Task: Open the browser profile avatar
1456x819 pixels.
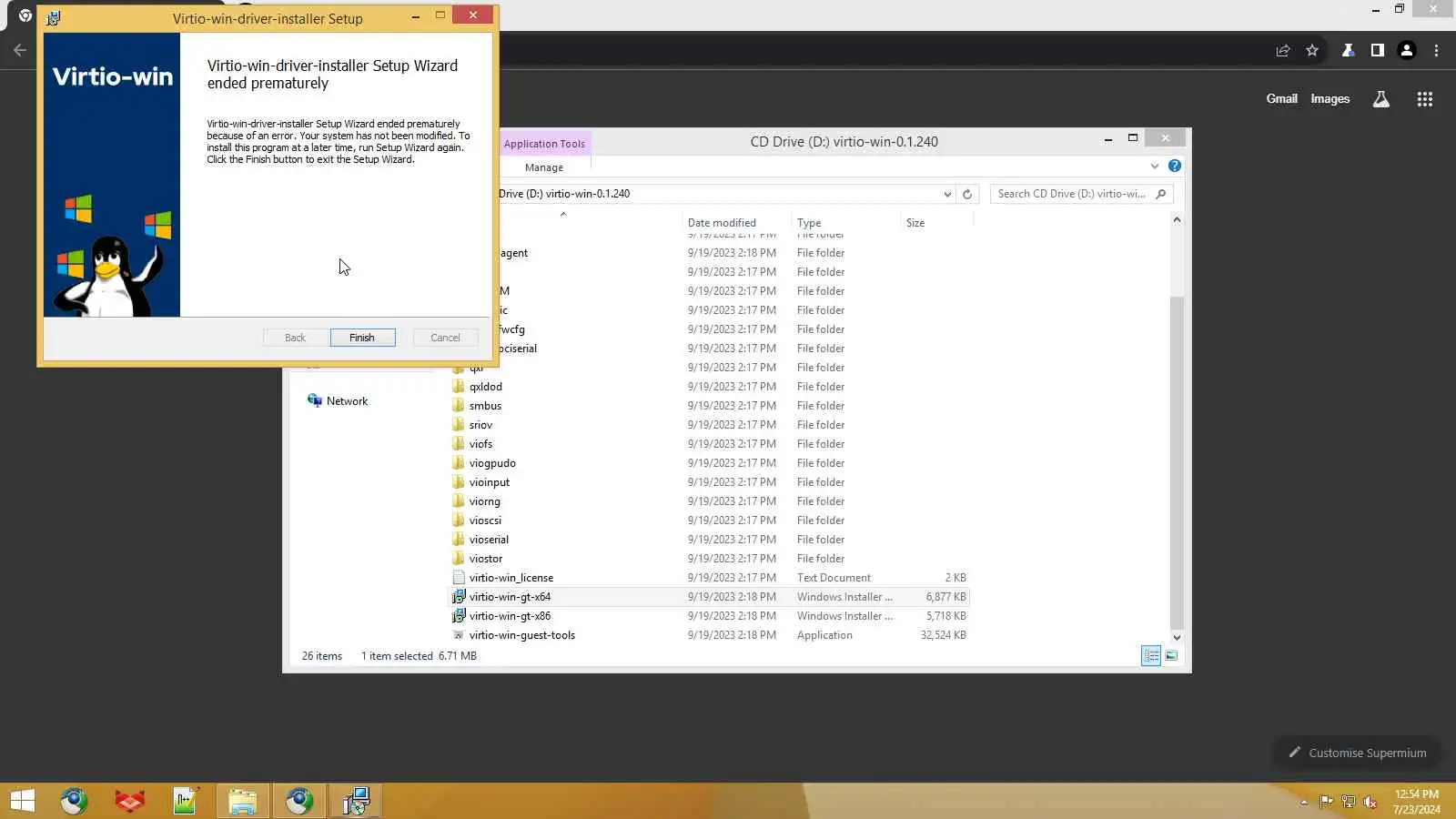Action: pos(1407,51)
